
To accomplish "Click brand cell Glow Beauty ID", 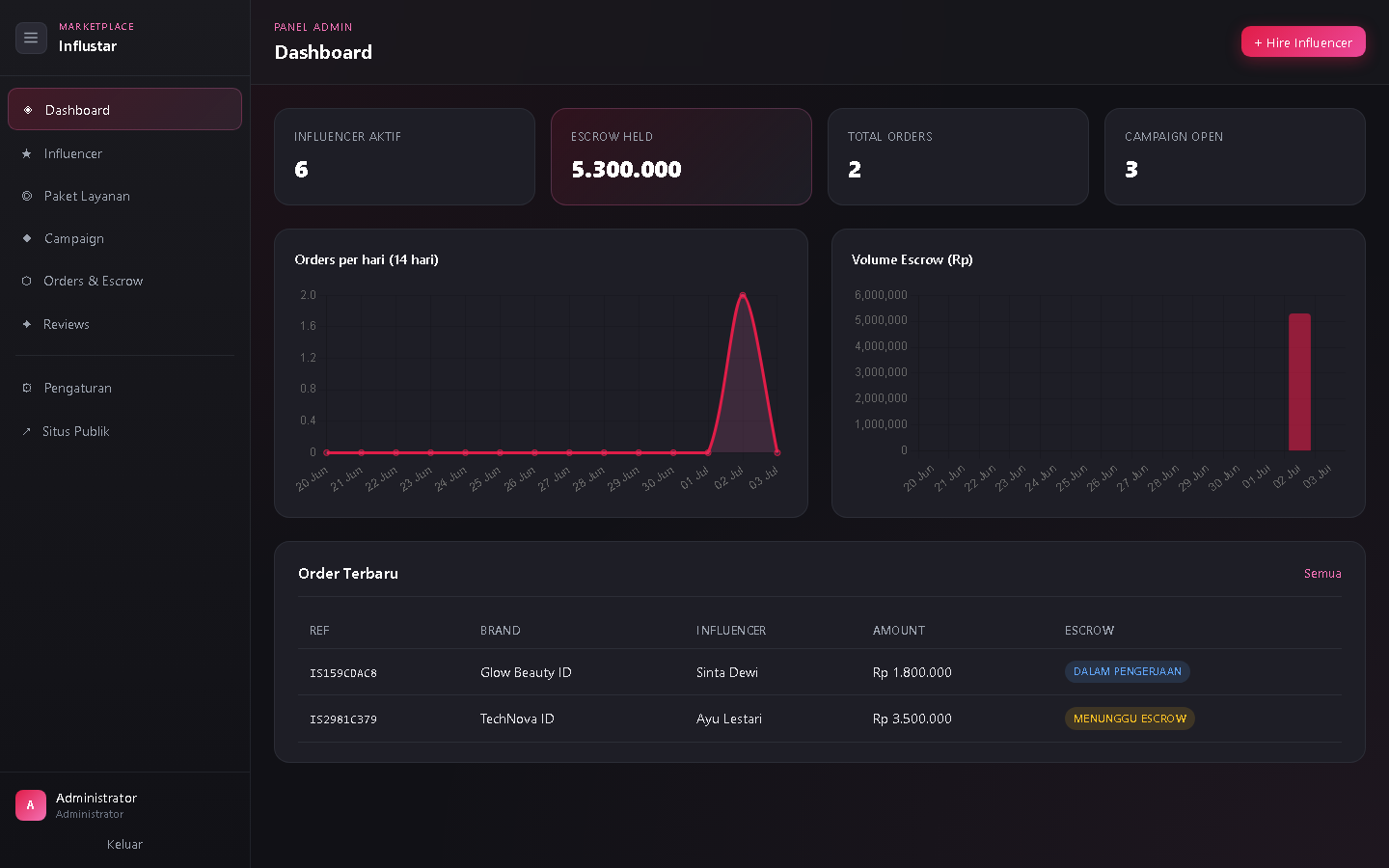I will tap(526, 672).
